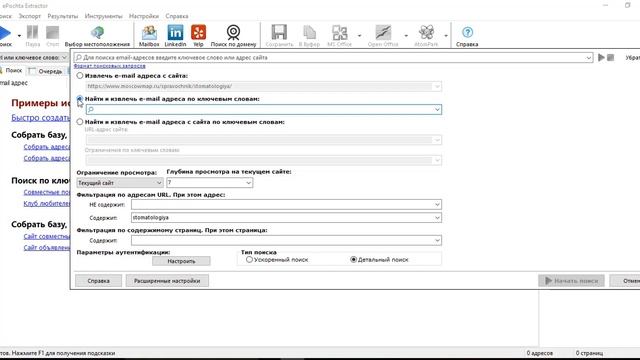This screenshot has height=360, width=640.
Task: Open the Open Office dropdown arrow
Action: [406, 36]
